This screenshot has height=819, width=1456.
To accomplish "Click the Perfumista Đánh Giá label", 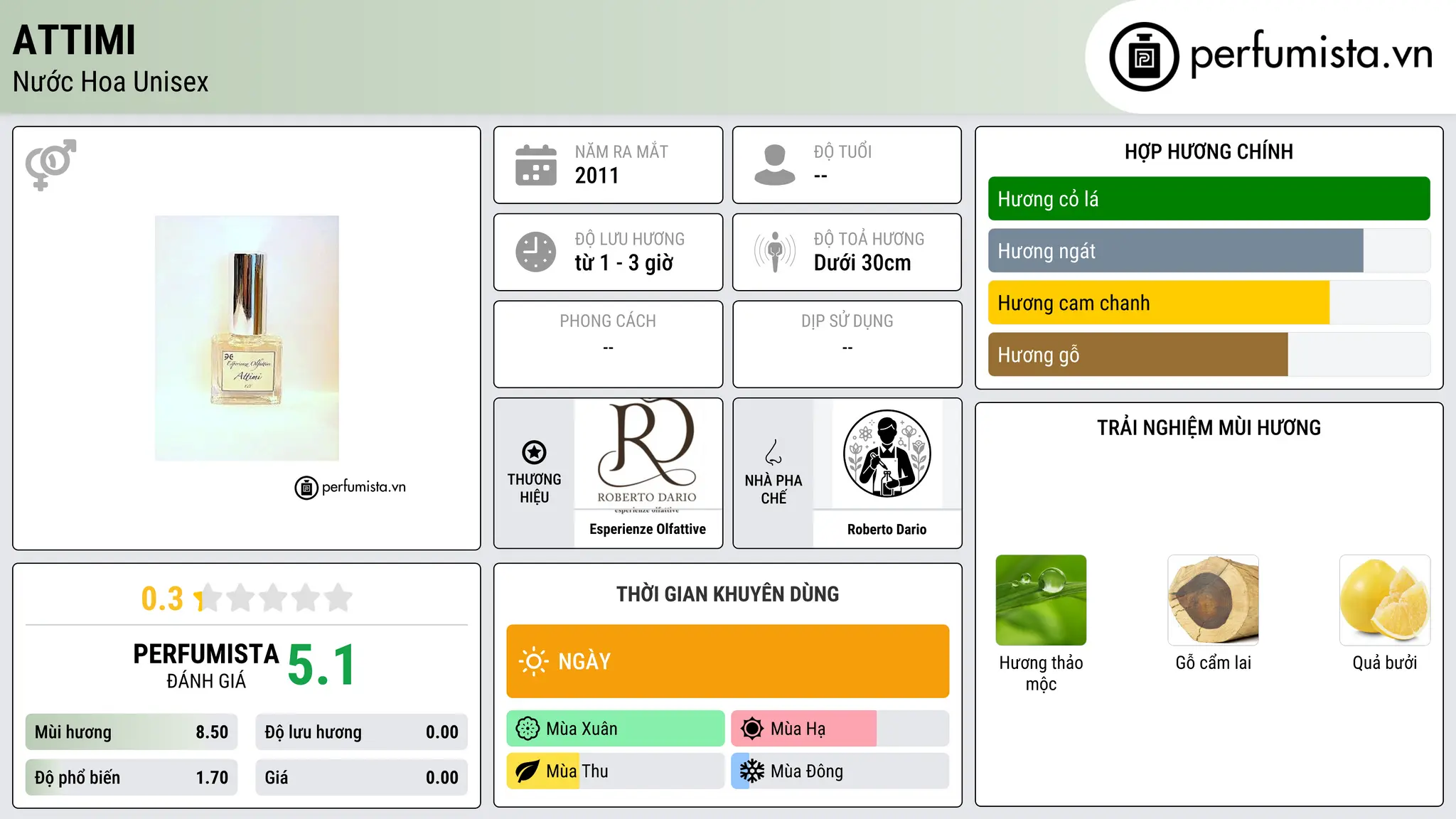I will (206, 665).
